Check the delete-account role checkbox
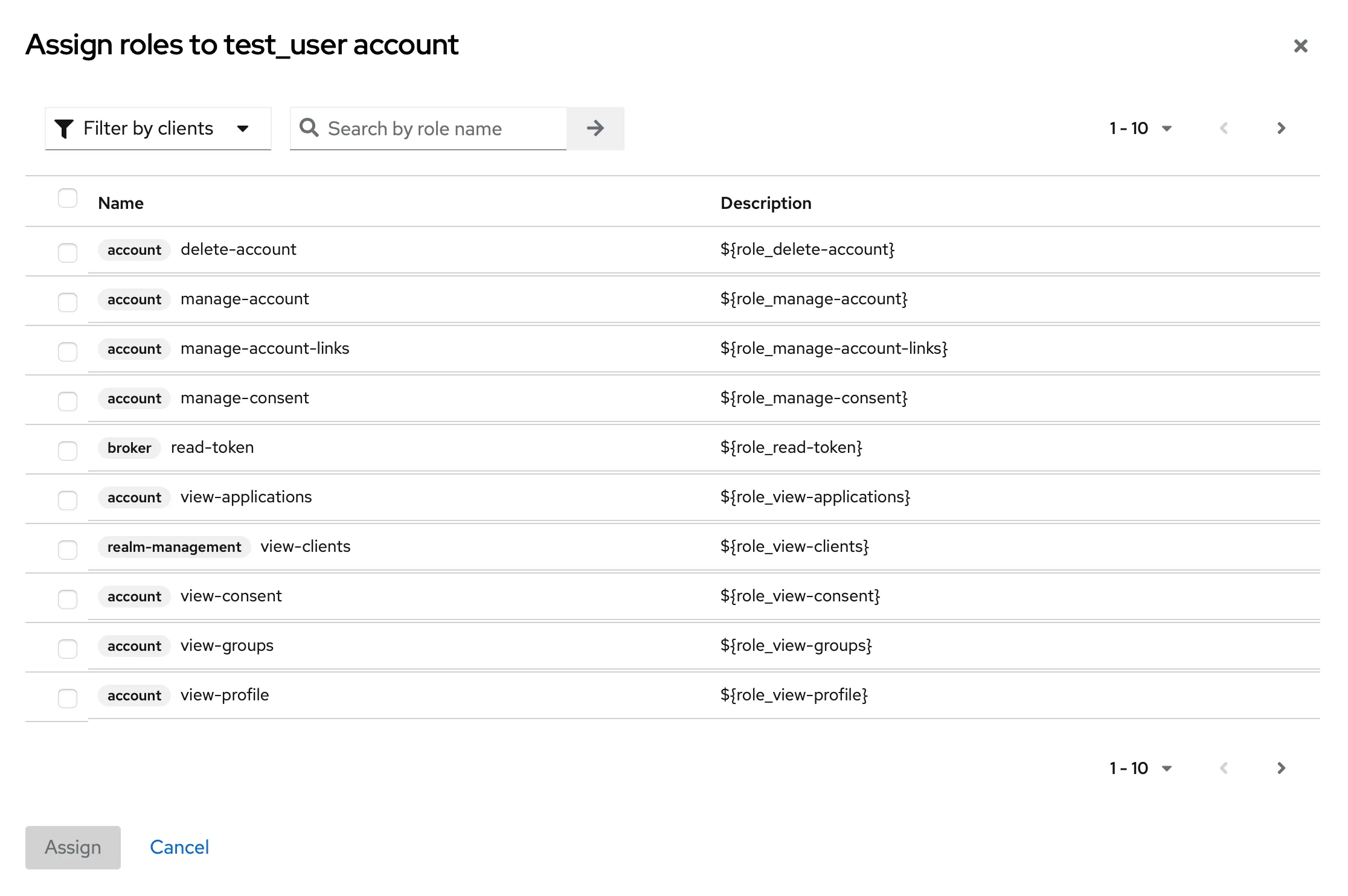The width and height of the screenshot is (1348, 896). tap(68, 252)
